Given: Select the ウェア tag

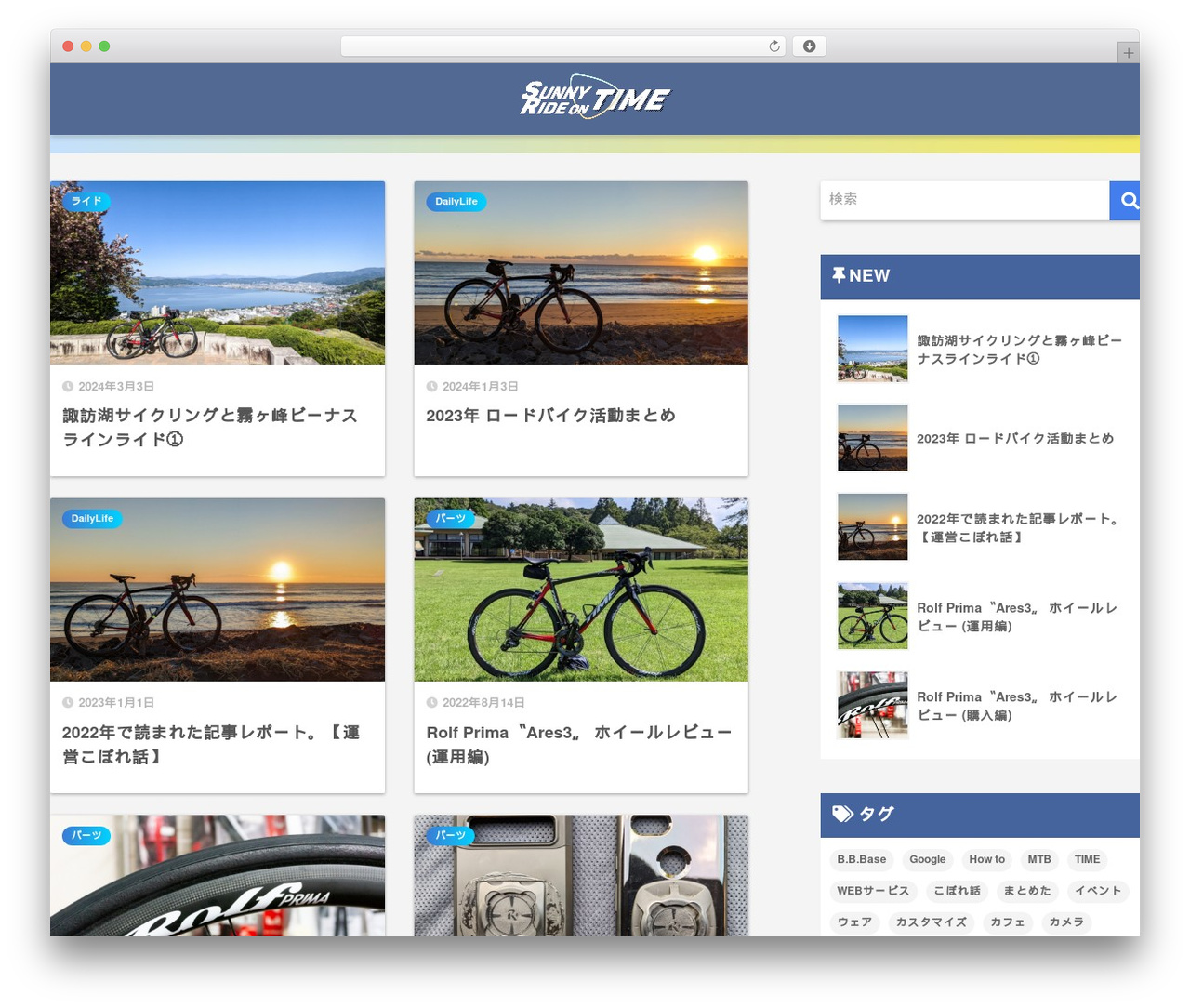Looking at the screenshot, I should pyautogui.click(x=855, y=922).
